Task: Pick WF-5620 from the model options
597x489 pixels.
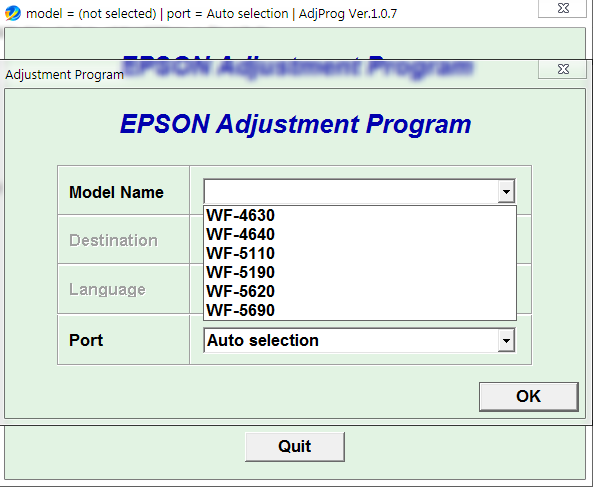Action: pos(359,292)
